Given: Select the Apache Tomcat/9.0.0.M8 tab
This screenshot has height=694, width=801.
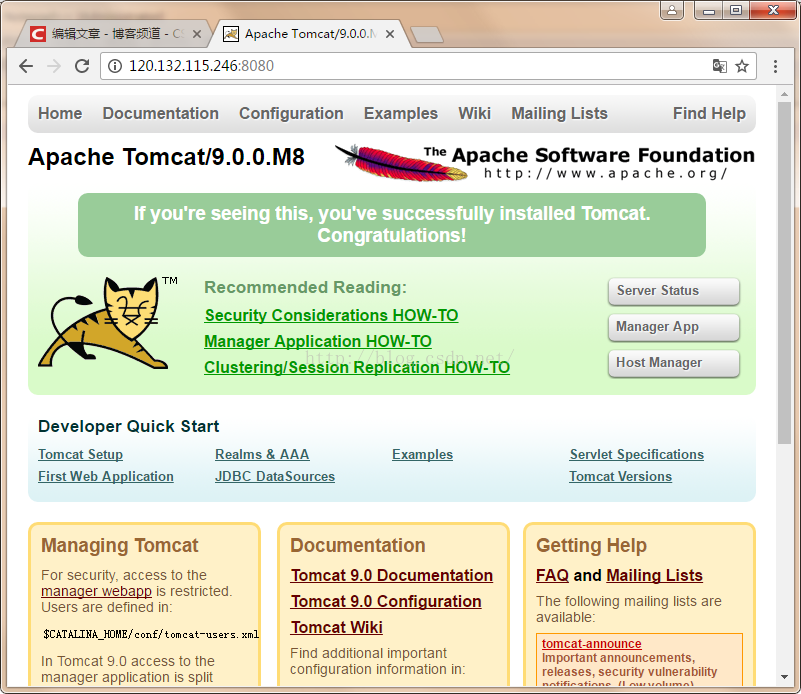Looking at the screenshot, I should coord(310,34).
